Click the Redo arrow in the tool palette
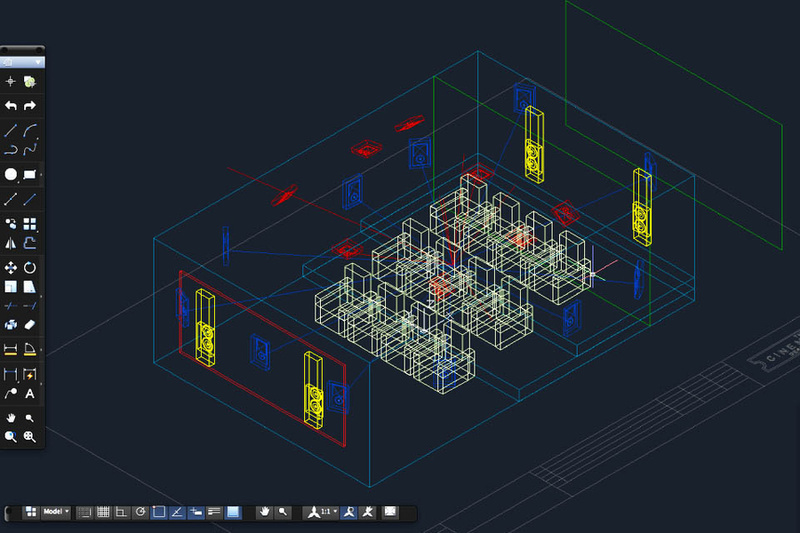This screenshot has width=800, height=533. [x=30, y=106]
